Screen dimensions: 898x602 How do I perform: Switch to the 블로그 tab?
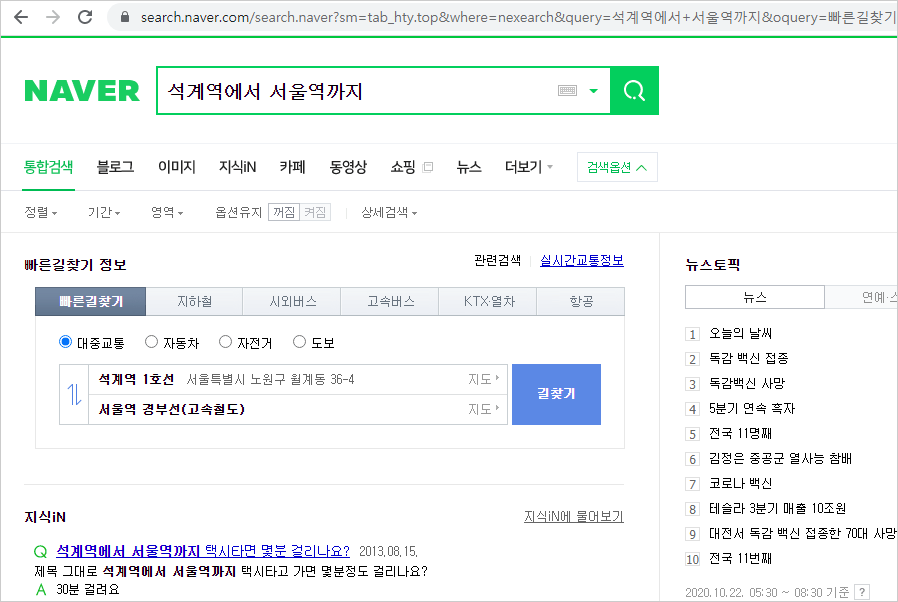coord(115,167)
